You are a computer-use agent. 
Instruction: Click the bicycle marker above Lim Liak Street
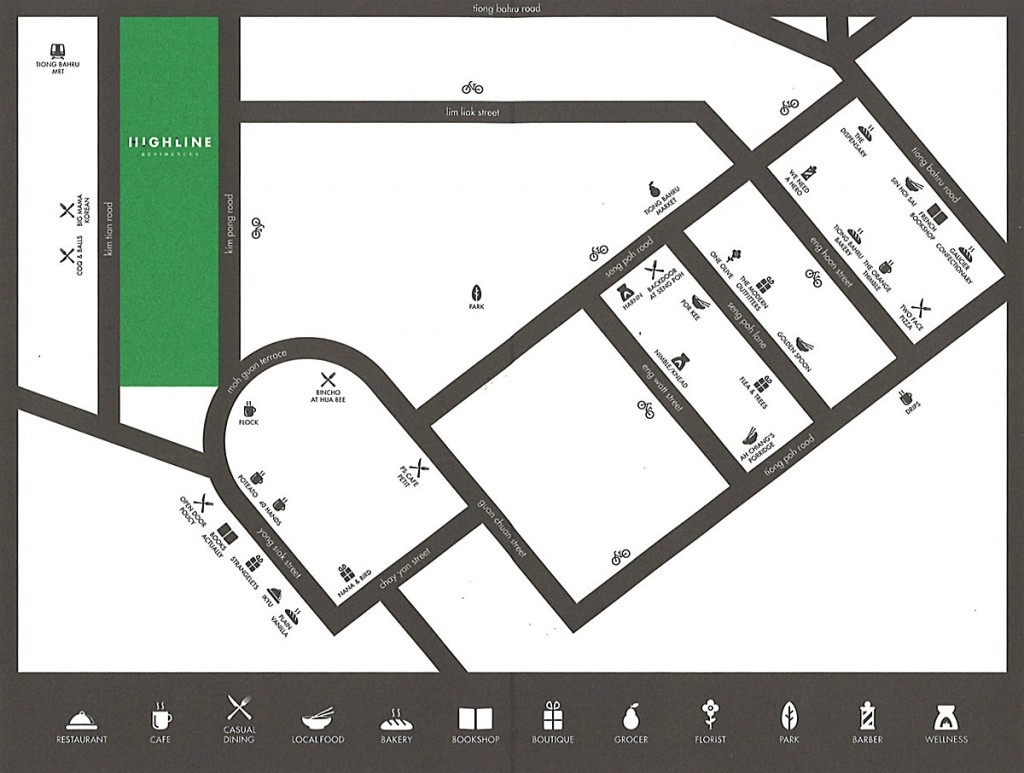tap(471, 88)
